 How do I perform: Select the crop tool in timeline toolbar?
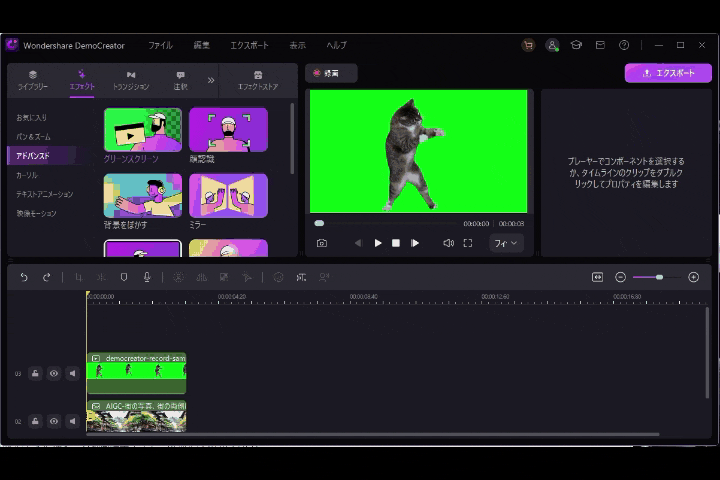click(x=79, y=277)
